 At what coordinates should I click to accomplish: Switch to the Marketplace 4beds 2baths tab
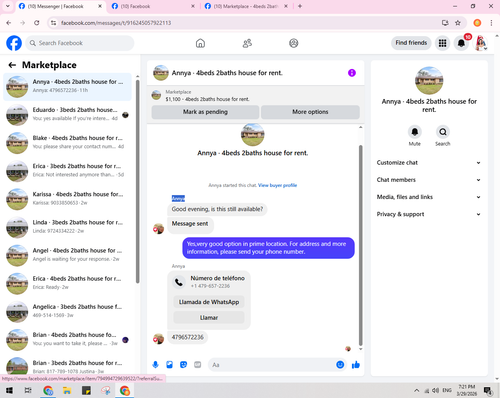(x=245, y=6)
